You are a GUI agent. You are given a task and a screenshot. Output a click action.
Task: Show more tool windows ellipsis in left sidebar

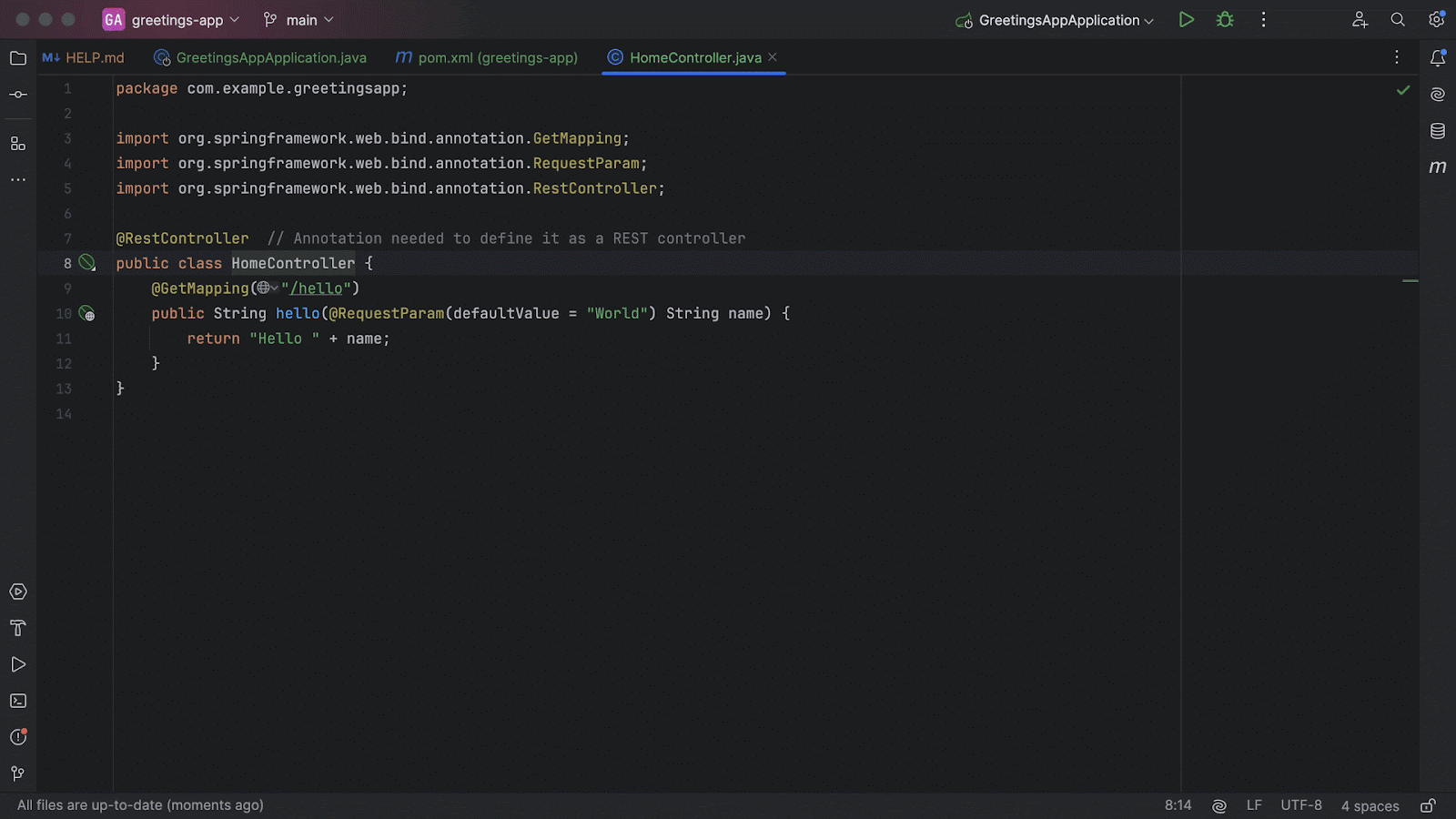[x=17, y=180]
